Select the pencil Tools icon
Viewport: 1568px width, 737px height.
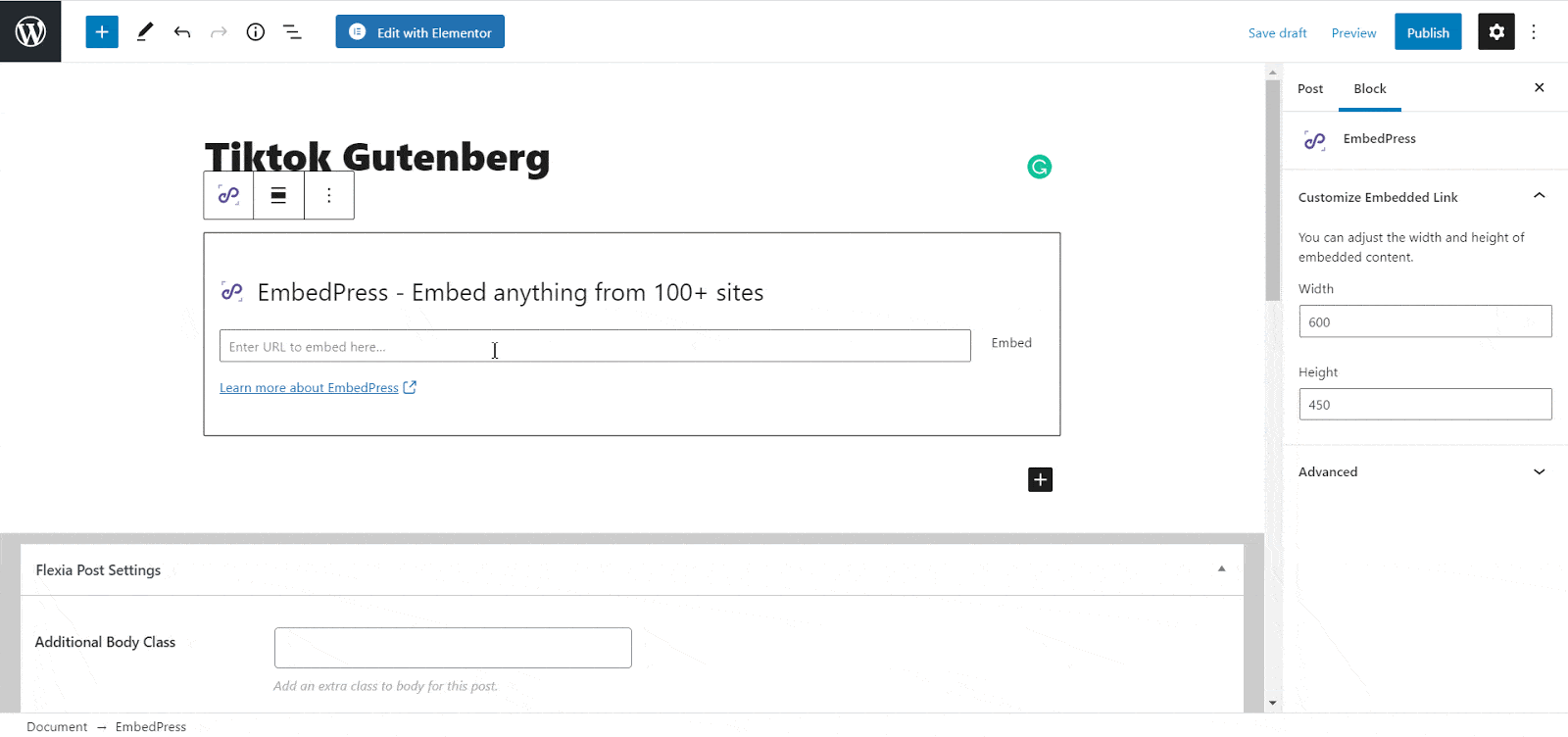pyautogui.click(x=145, y=31)
